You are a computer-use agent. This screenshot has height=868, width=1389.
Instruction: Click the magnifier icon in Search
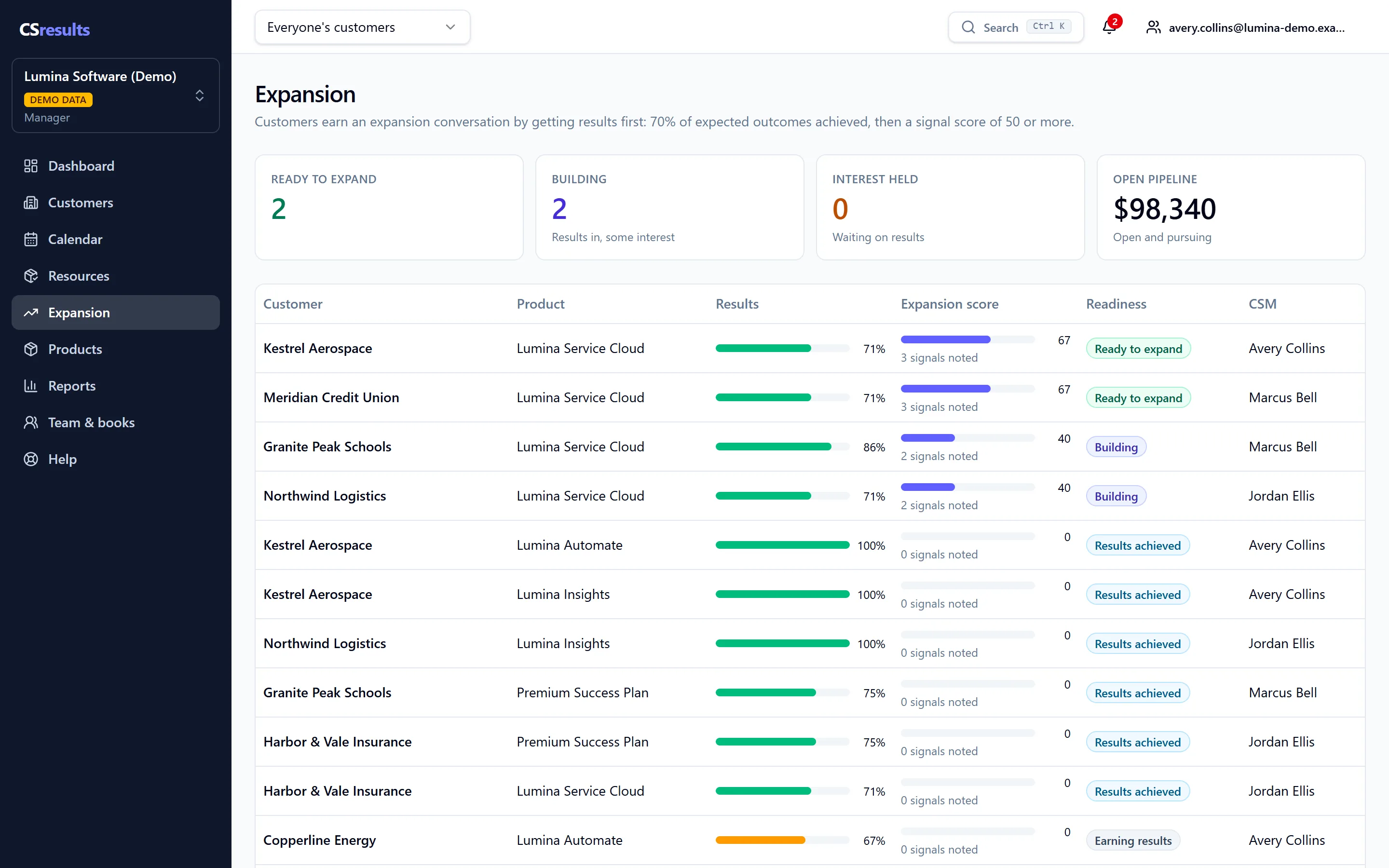coord(968,27)
